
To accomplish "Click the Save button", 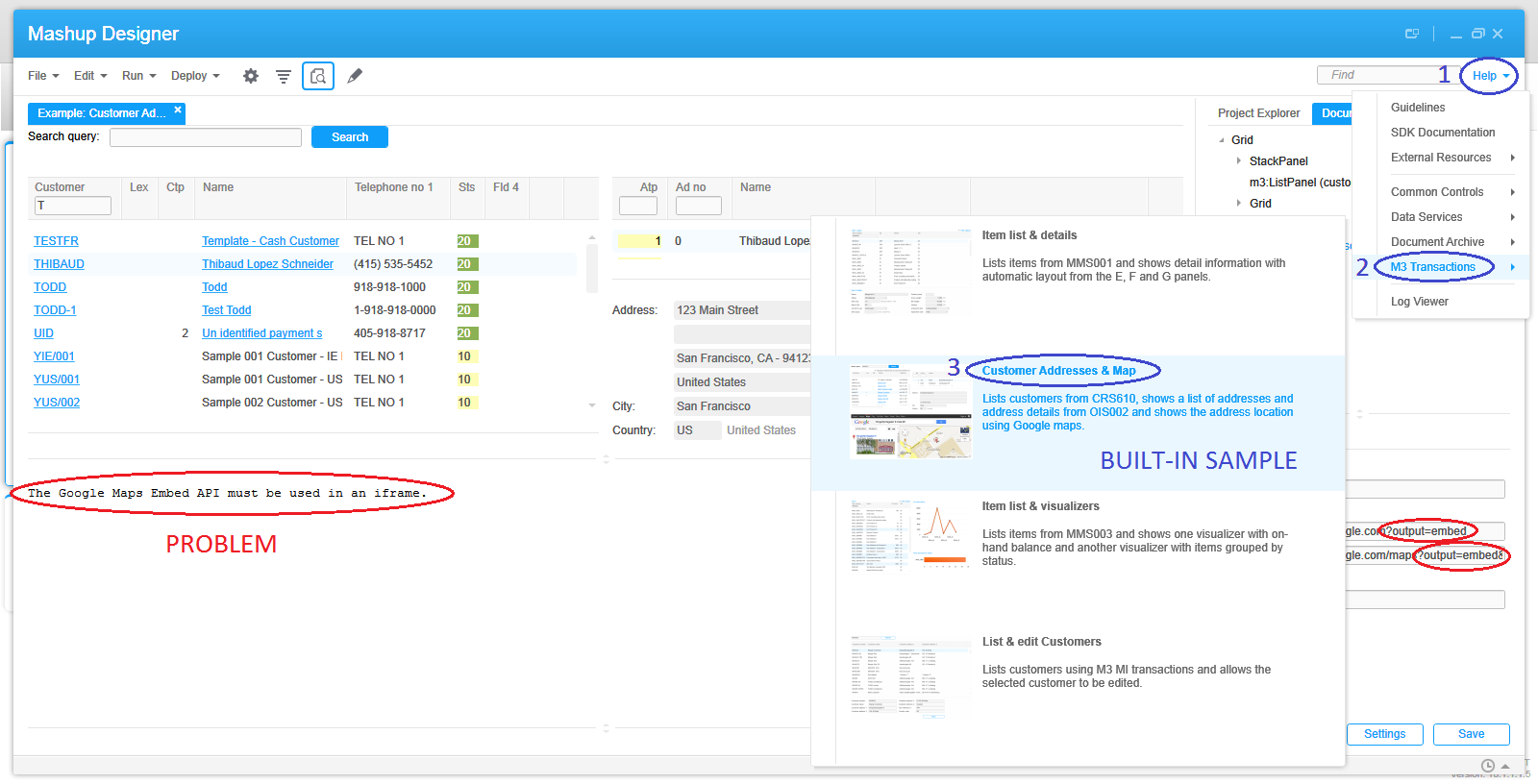I will (1471, 734).
